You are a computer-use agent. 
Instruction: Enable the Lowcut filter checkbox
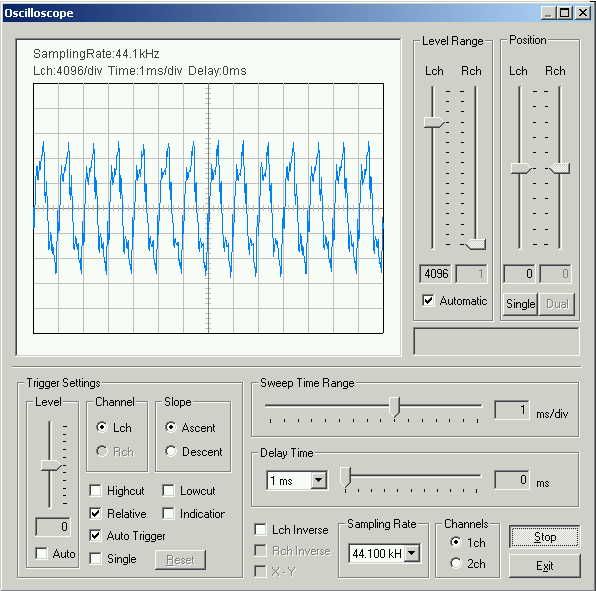pyautogui.click(x=168, y=490)
